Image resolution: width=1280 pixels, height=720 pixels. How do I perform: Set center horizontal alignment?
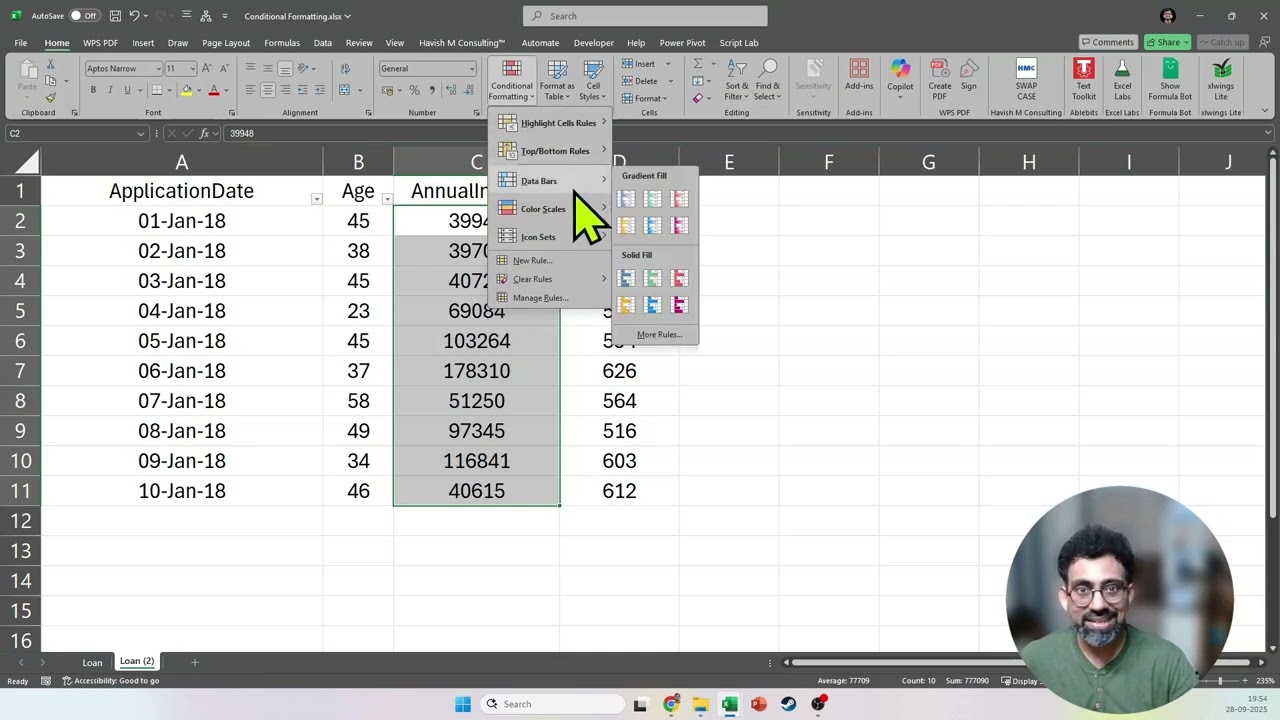point(268,90)
